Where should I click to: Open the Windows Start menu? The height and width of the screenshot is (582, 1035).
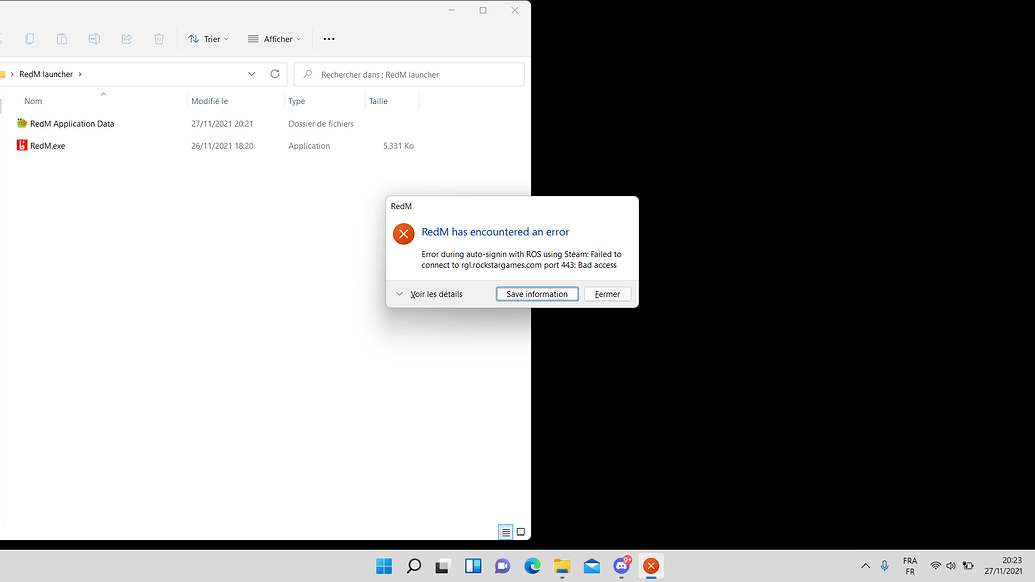tap(383, 565)
